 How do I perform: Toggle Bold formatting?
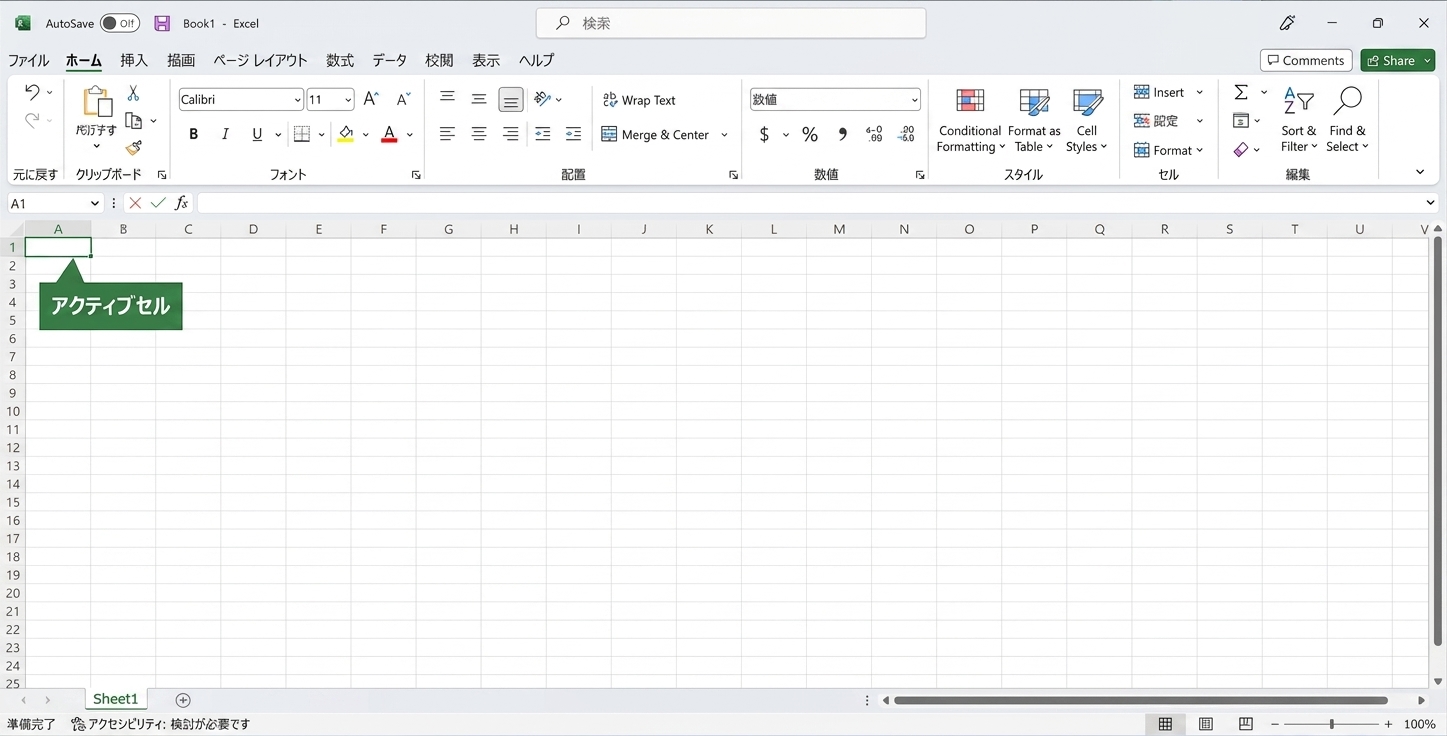194,134
